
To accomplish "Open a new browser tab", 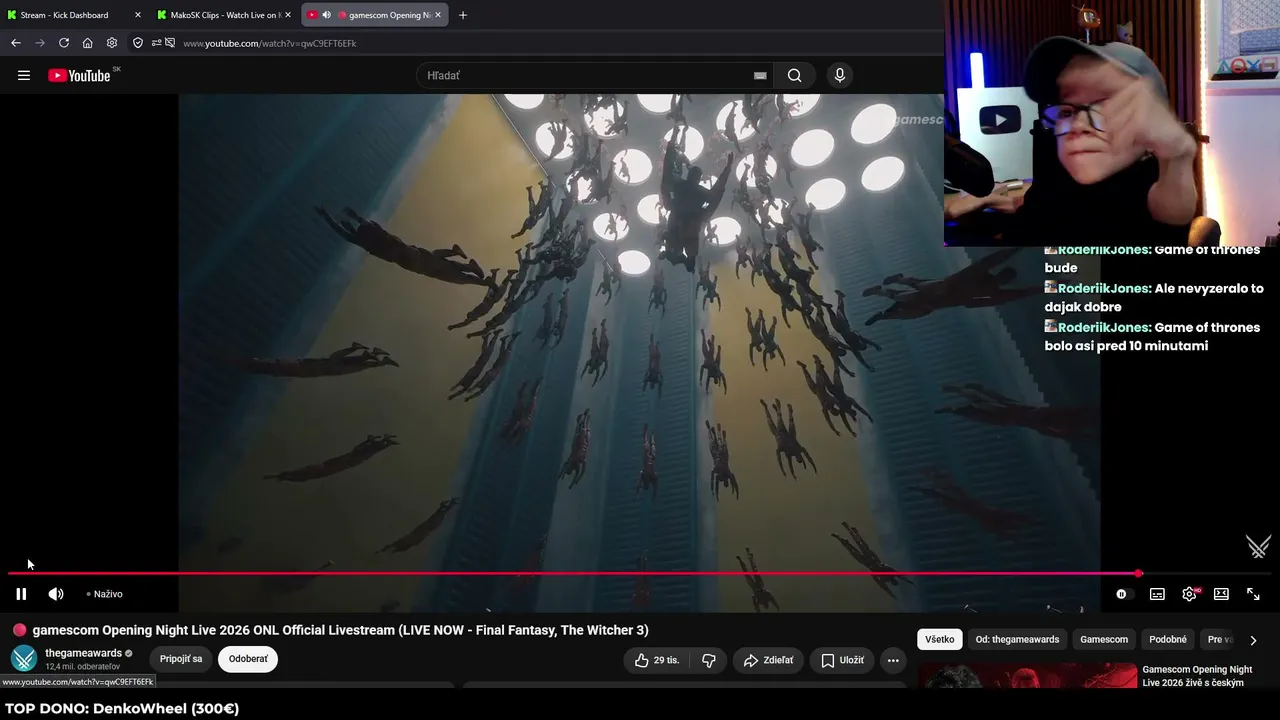I will pos(463,15).
